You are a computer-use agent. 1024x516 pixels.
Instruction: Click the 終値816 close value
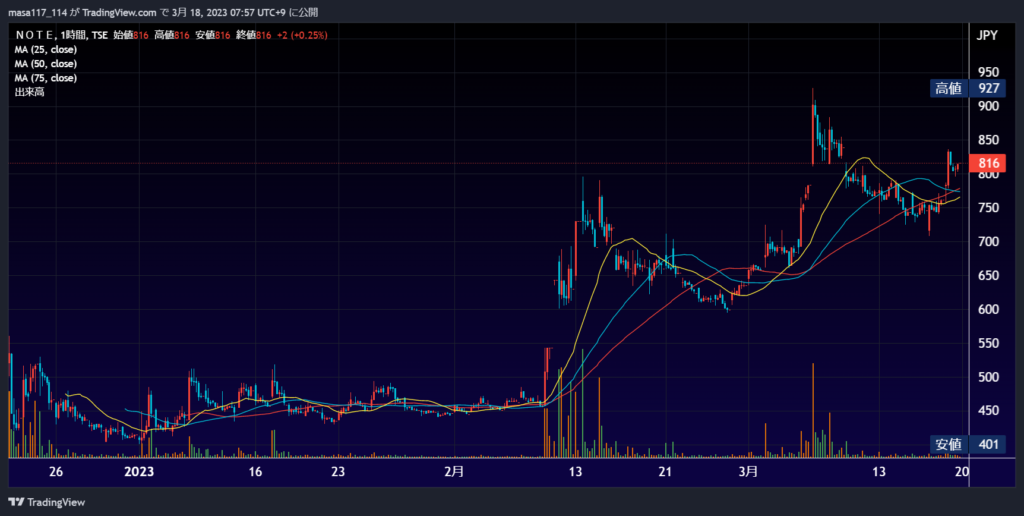(x=253, y=35)
